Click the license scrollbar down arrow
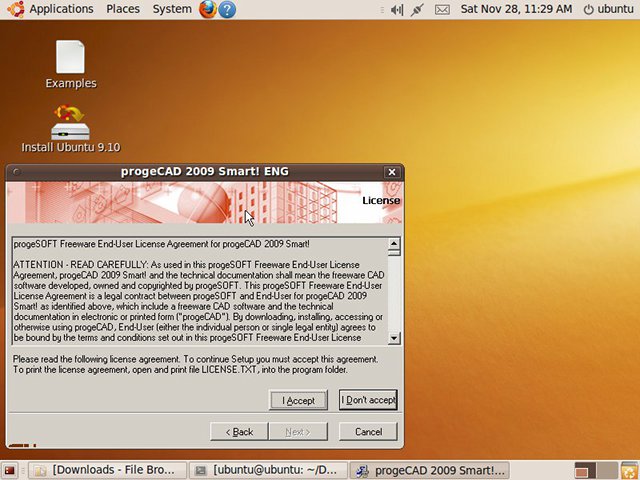The image size is (640, 480). [x=394, y=338]
